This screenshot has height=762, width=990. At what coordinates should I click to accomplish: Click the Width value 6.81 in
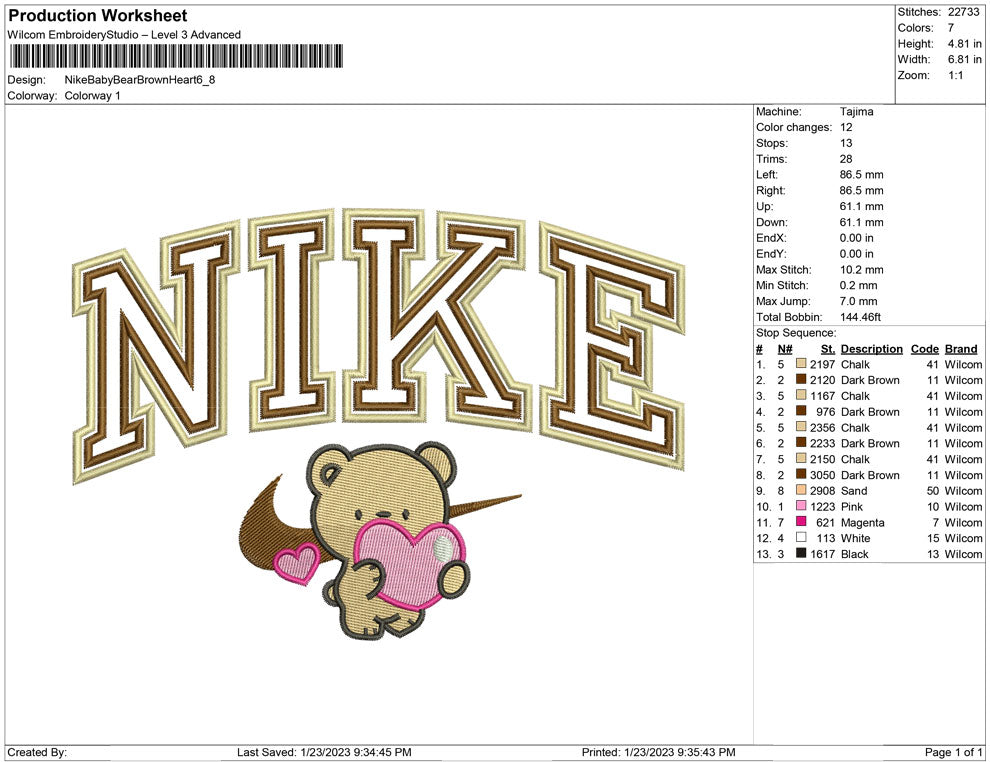pyautogui.click(x=964, y=59)
